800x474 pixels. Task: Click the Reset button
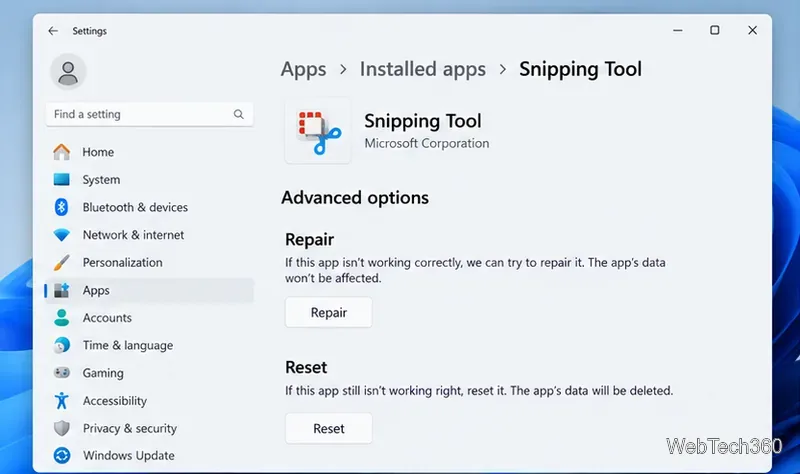point(329,429)
